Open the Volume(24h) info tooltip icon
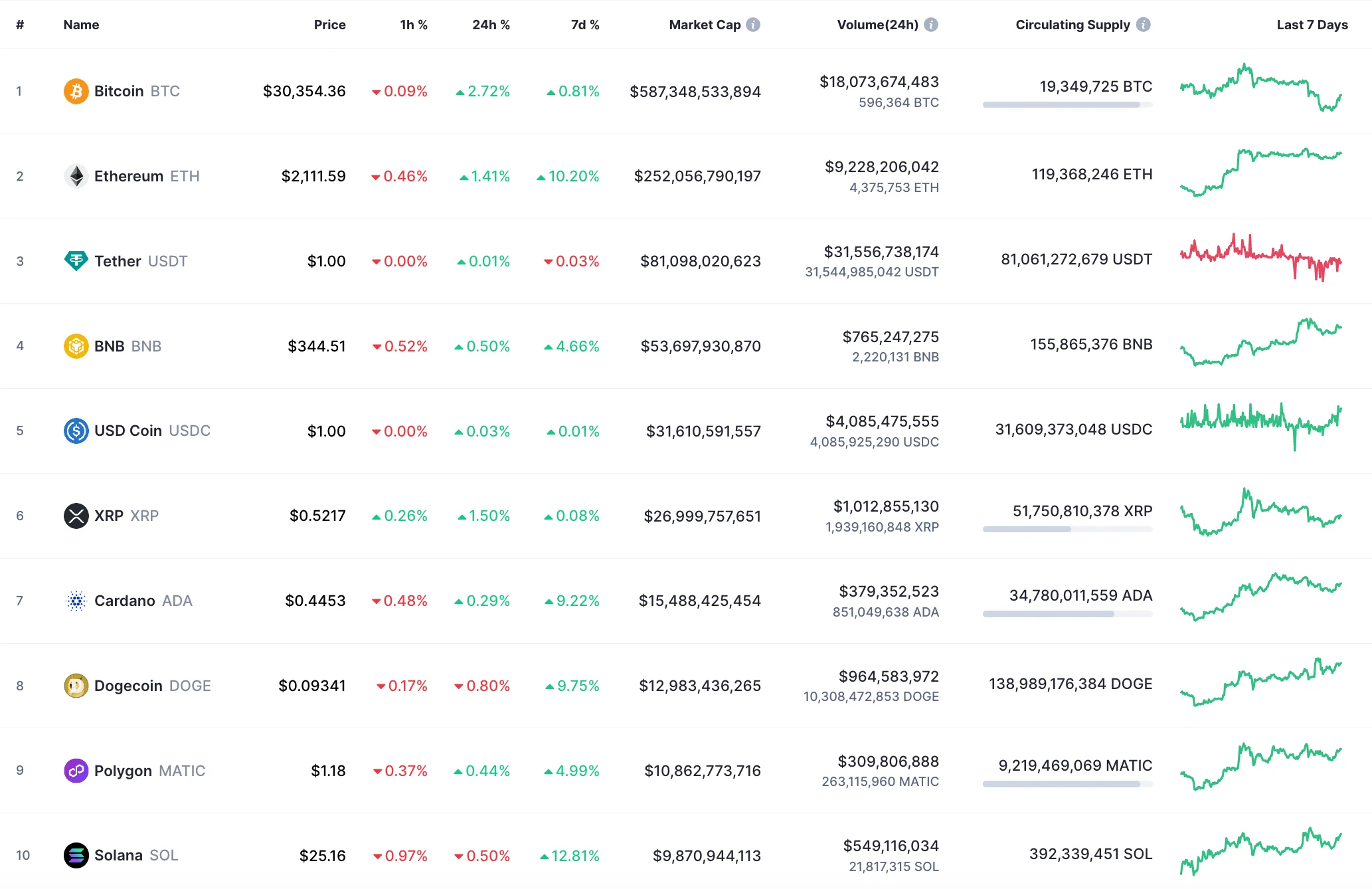 point(932,25)
